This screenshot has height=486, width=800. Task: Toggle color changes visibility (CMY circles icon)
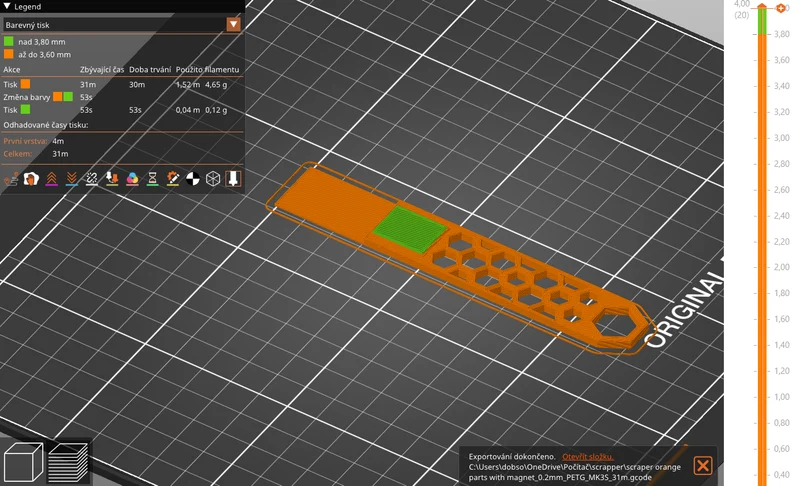click(x=132, y=178)
